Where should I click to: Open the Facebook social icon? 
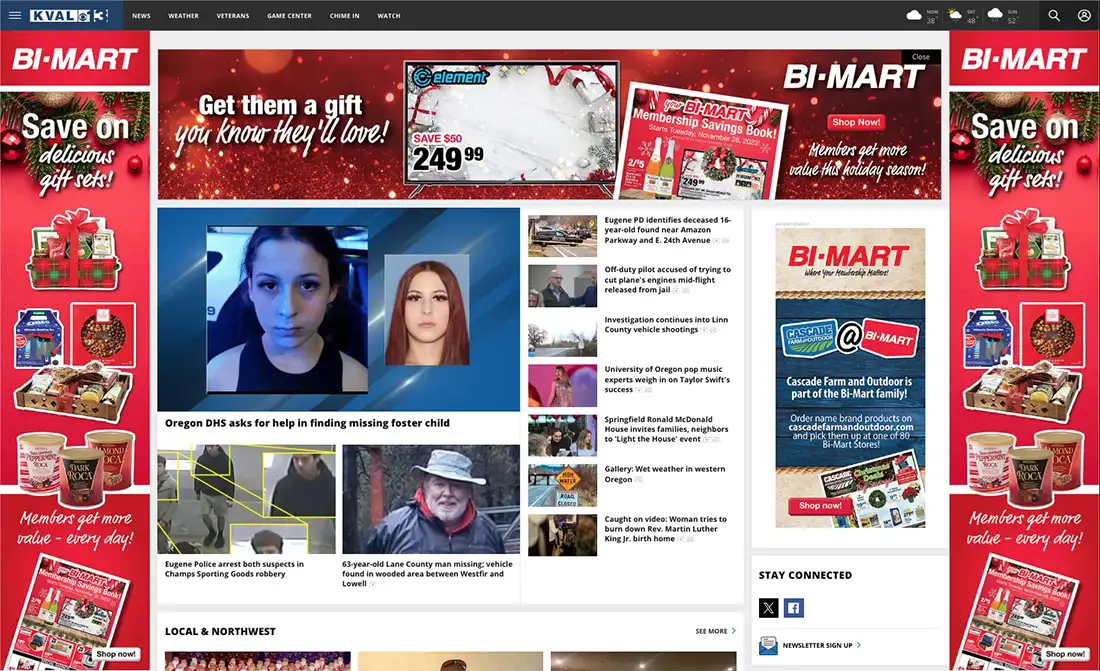[793, 608]
